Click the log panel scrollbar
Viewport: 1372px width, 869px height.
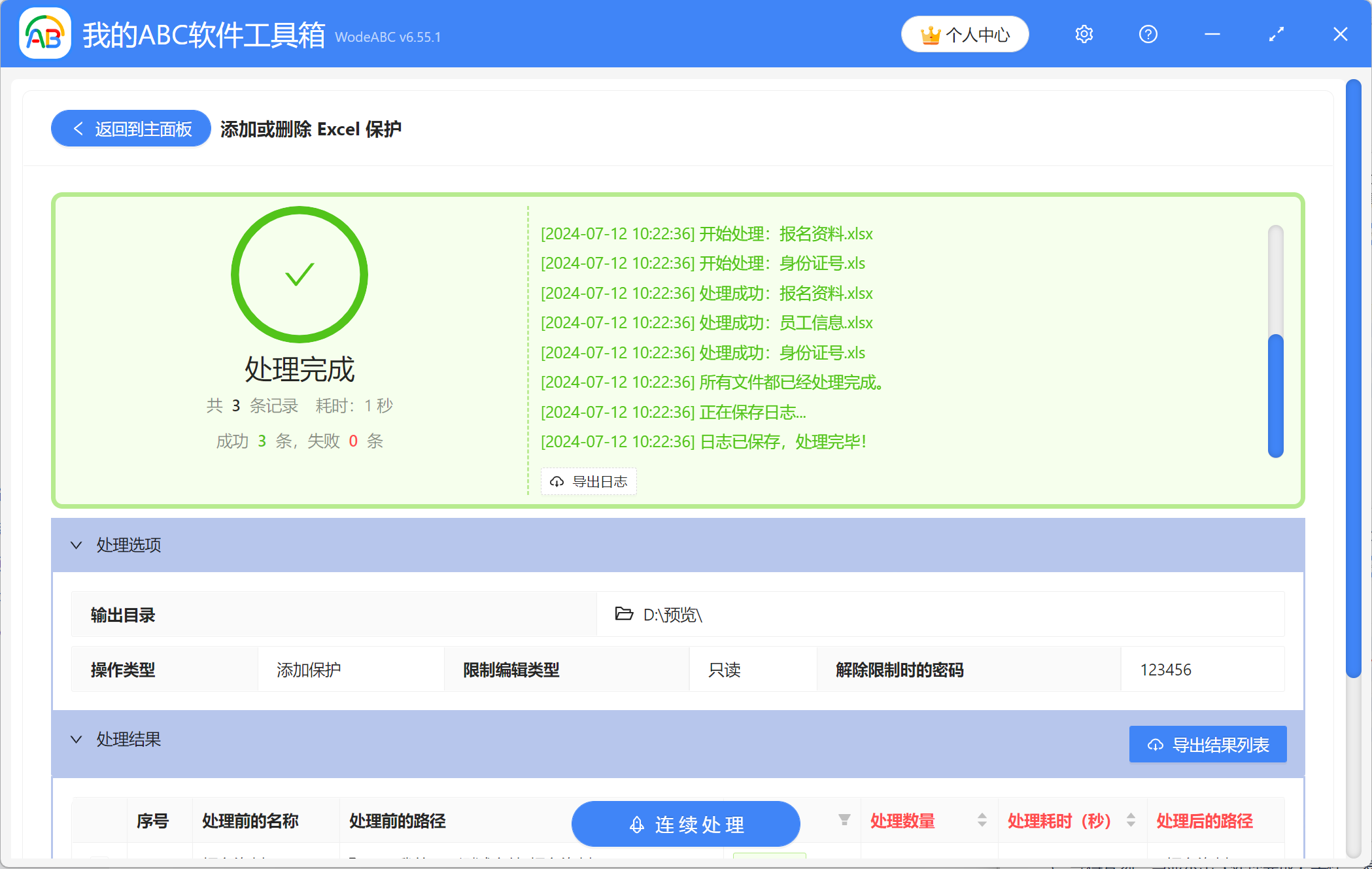pyautogui.click(x=1275, y=392)
